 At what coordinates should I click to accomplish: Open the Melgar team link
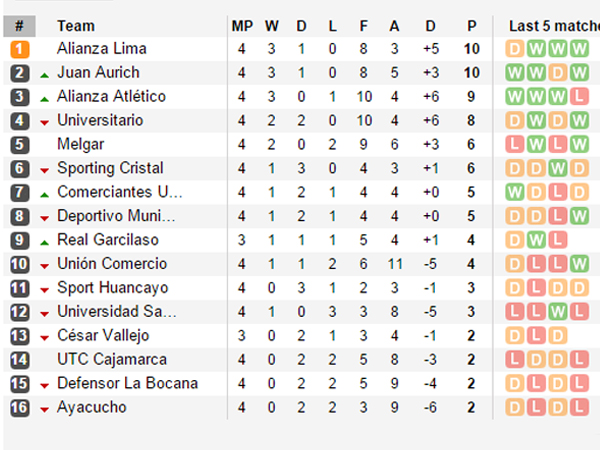point(81,144)
